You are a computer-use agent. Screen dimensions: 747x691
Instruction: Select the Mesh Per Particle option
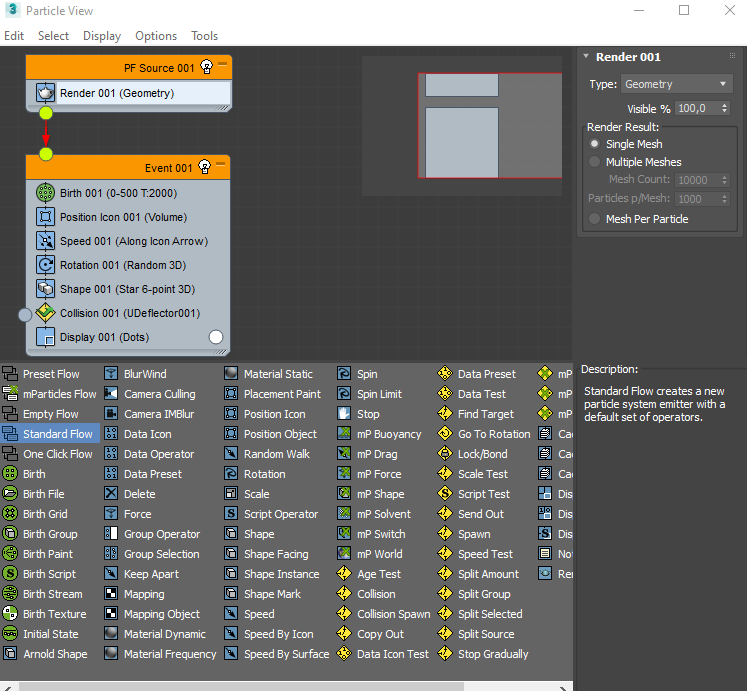point(595,219)
